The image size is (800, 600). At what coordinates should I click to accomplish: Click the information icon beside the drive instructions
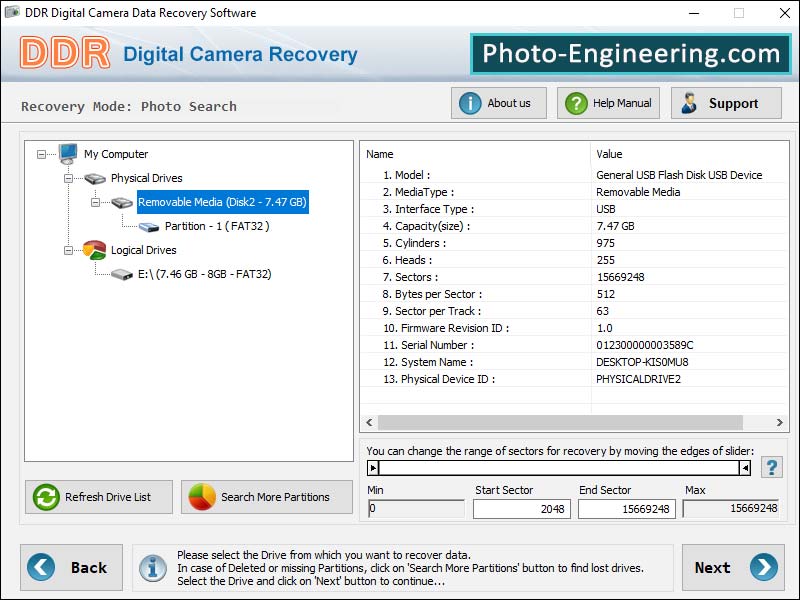tap(153, 567)
